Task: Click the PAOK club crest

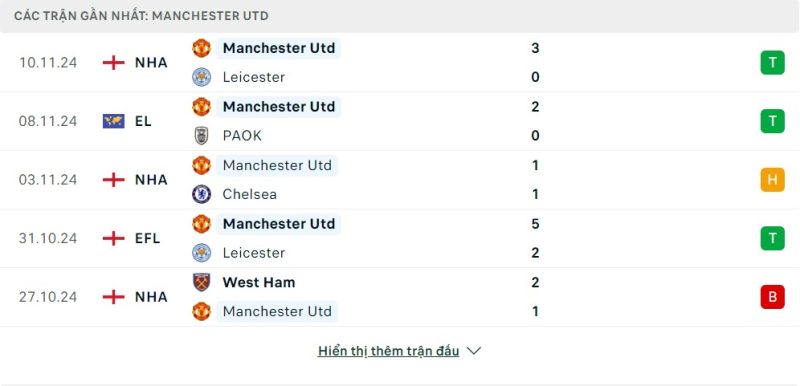Action: tap(202, 136)
